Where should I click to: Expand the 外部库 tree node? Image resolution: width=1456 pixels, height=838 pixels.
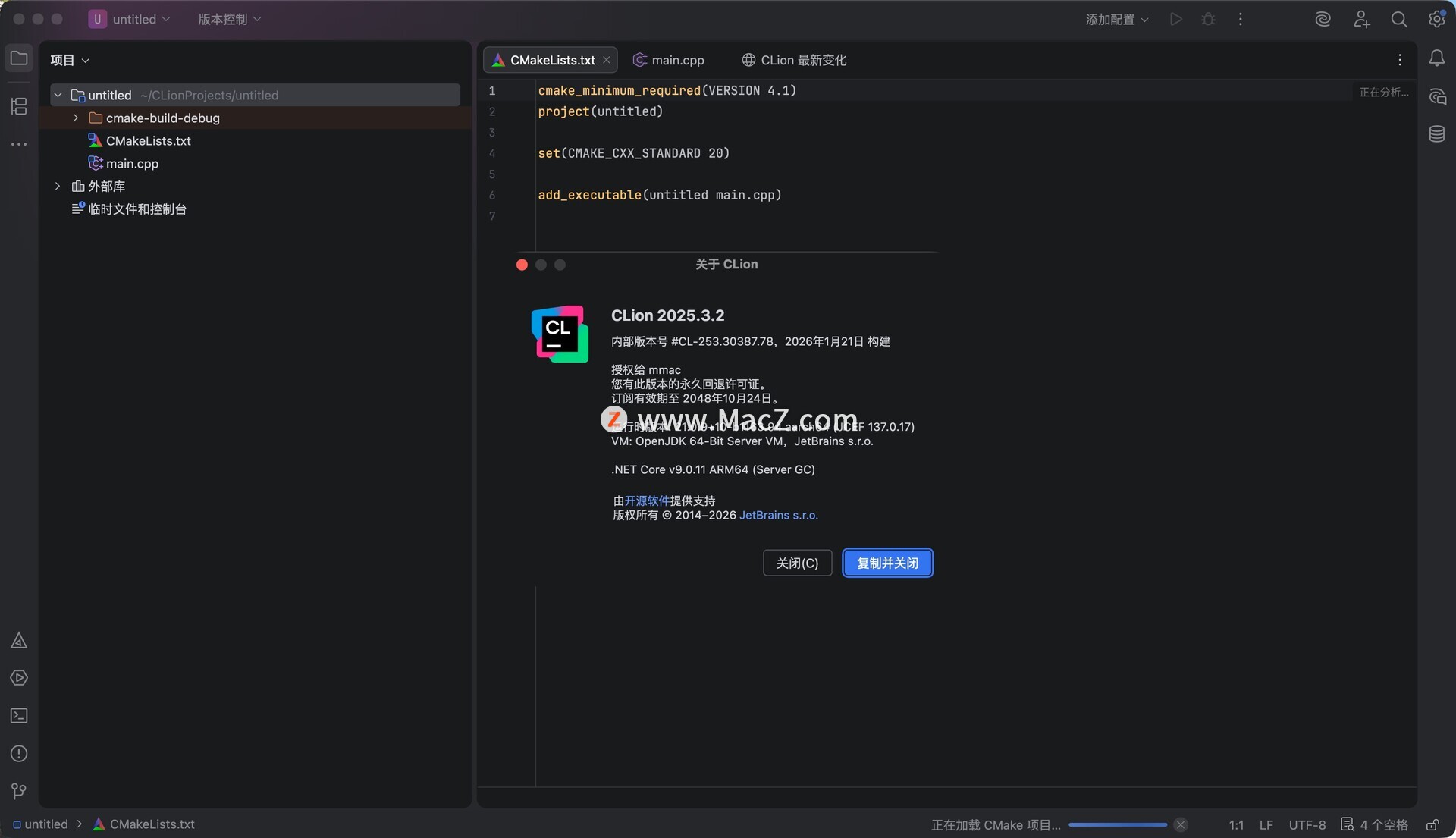(58, 186)
